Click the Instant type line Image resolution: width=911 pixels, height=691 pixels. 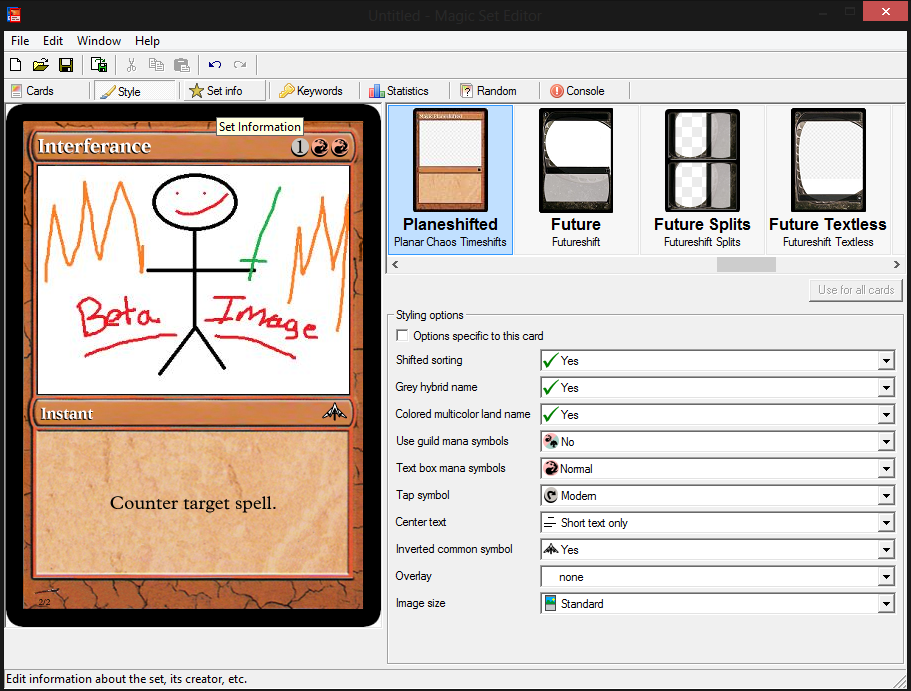coord(67,414)
